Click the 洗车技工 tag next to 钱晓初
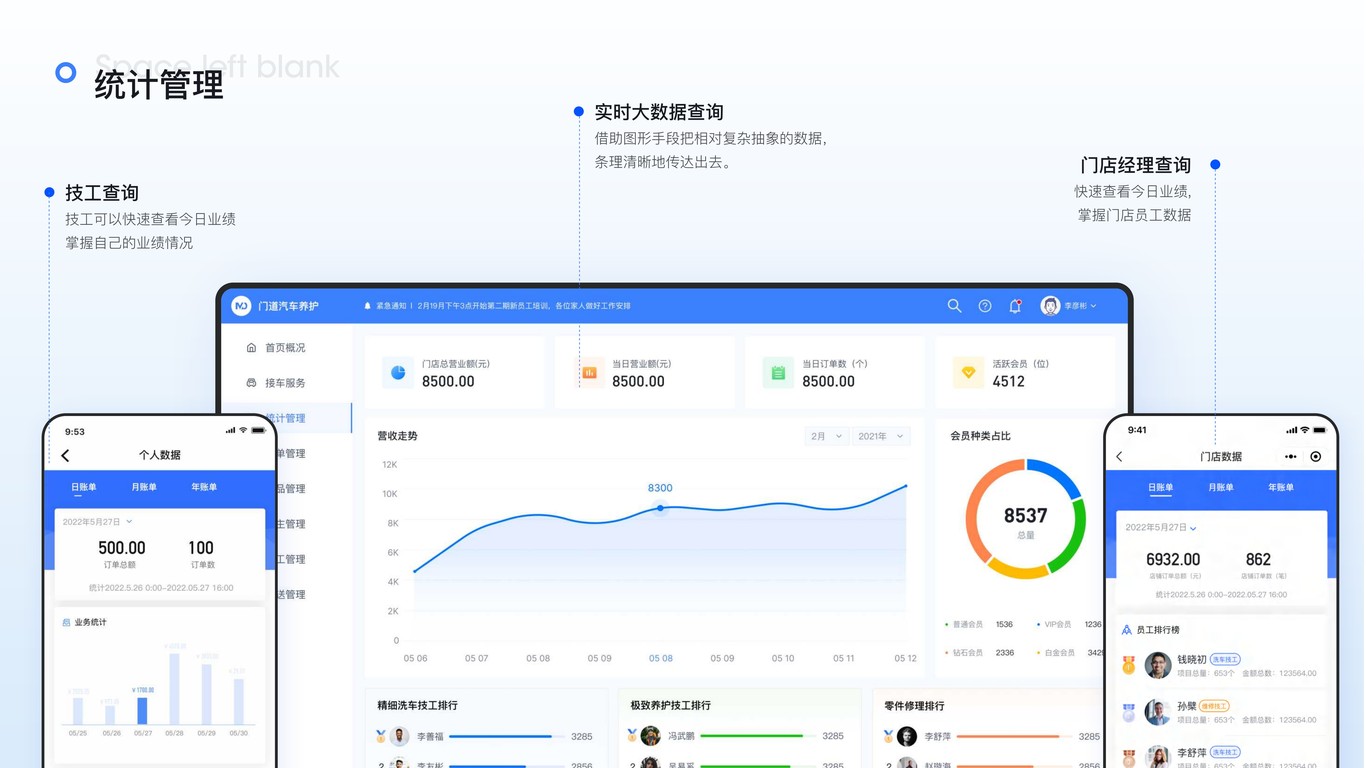Viewport: 1366px width, 768px height. (x=1225, y=660)
